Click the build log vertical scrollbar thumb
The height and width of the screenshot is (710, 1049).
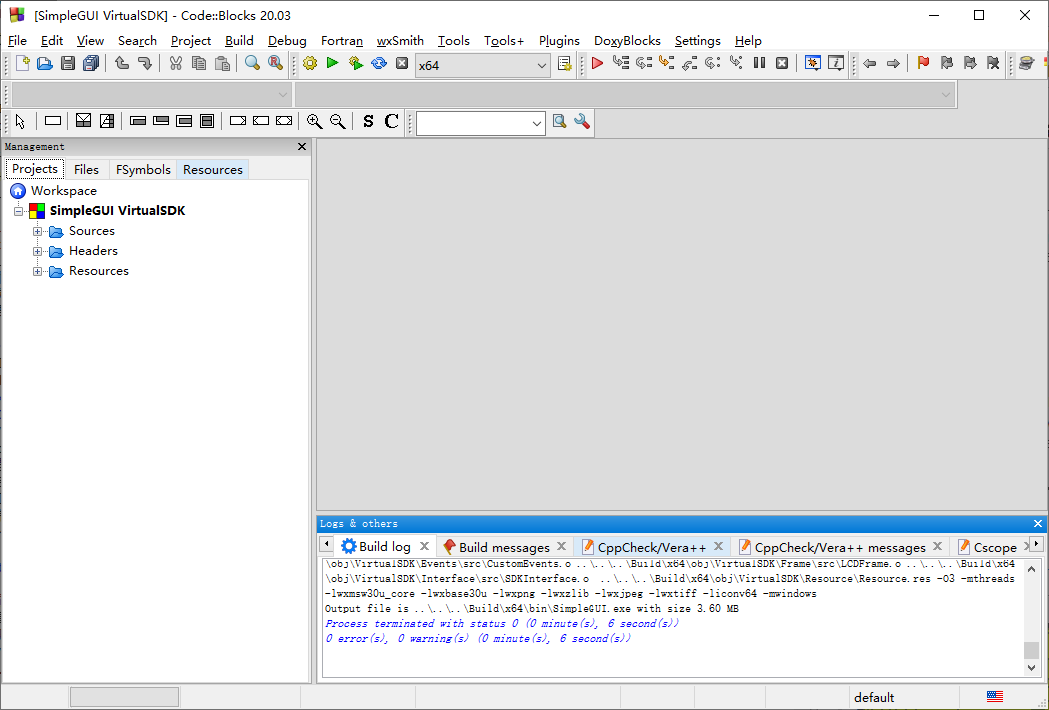1031,650
